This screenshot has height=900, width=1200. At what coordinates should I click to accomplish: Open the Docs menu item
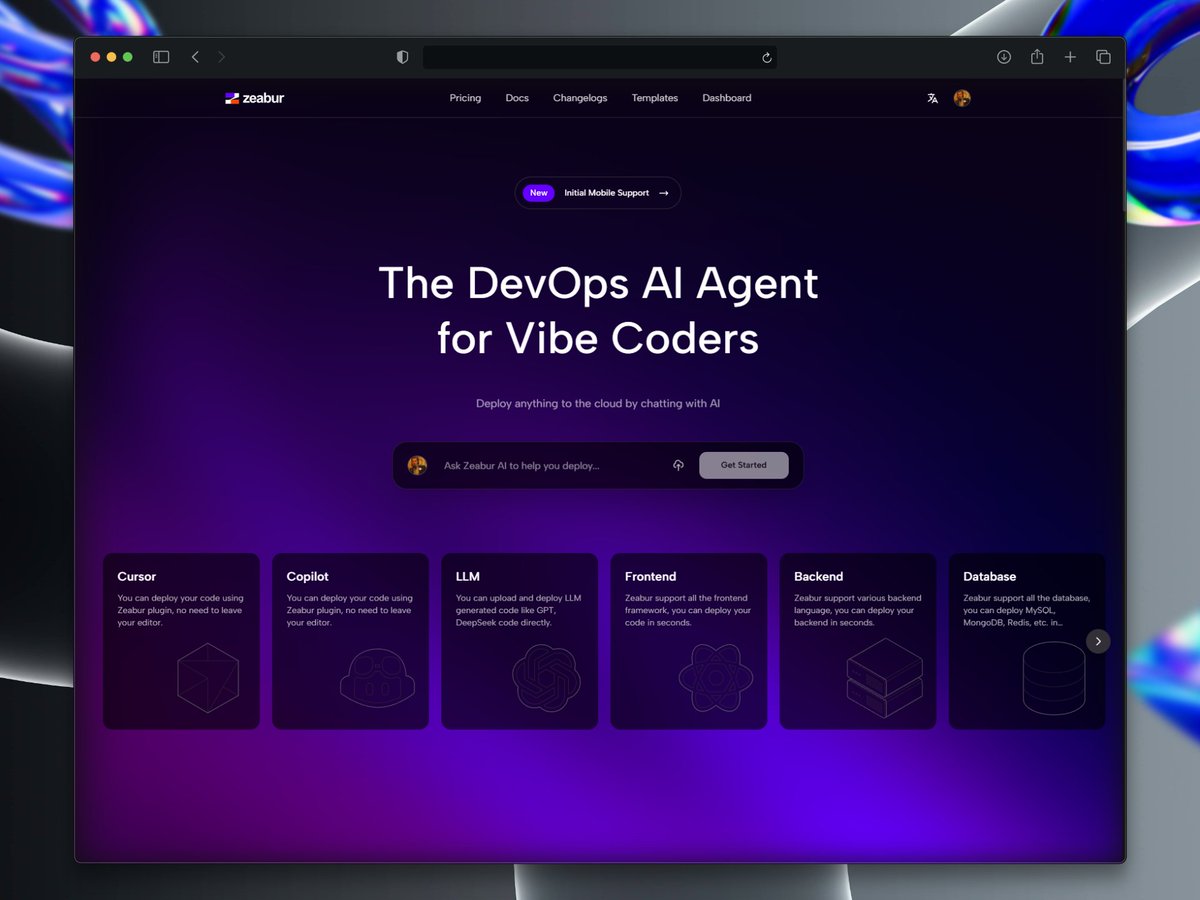tap(517, 98)
